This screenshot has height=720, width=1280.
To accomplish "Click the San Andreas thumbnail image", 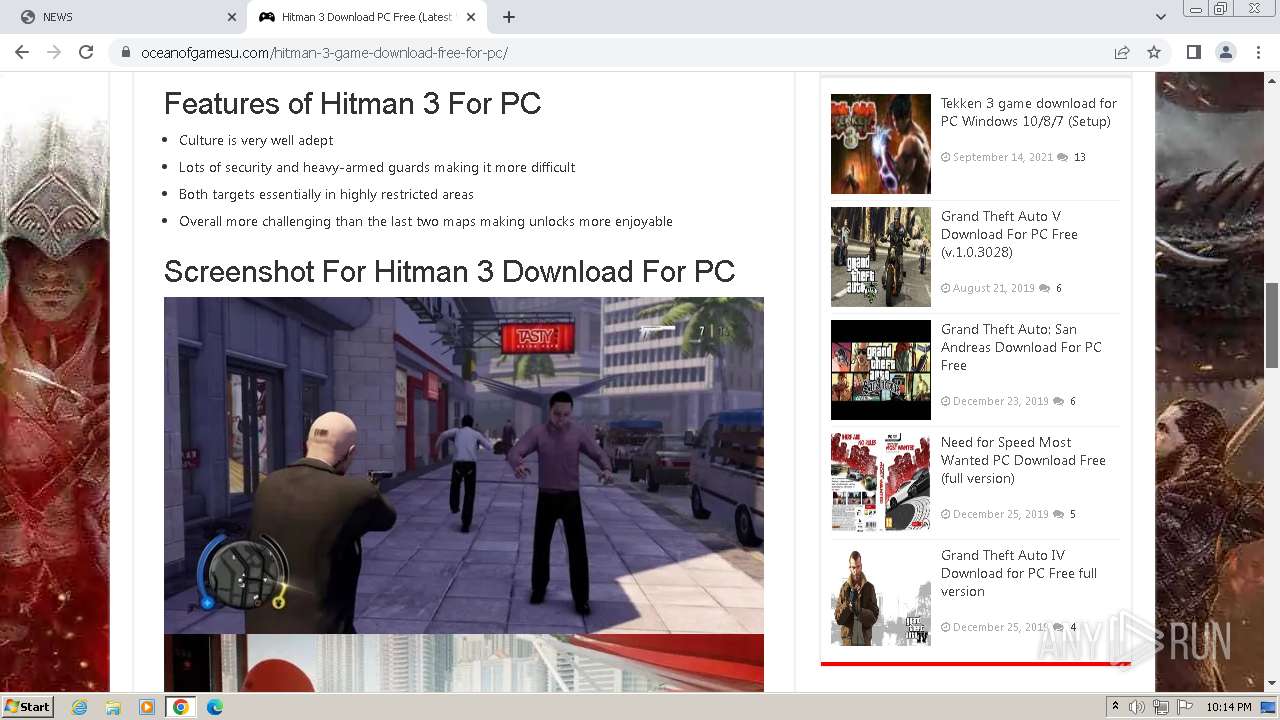I will 881,370.
